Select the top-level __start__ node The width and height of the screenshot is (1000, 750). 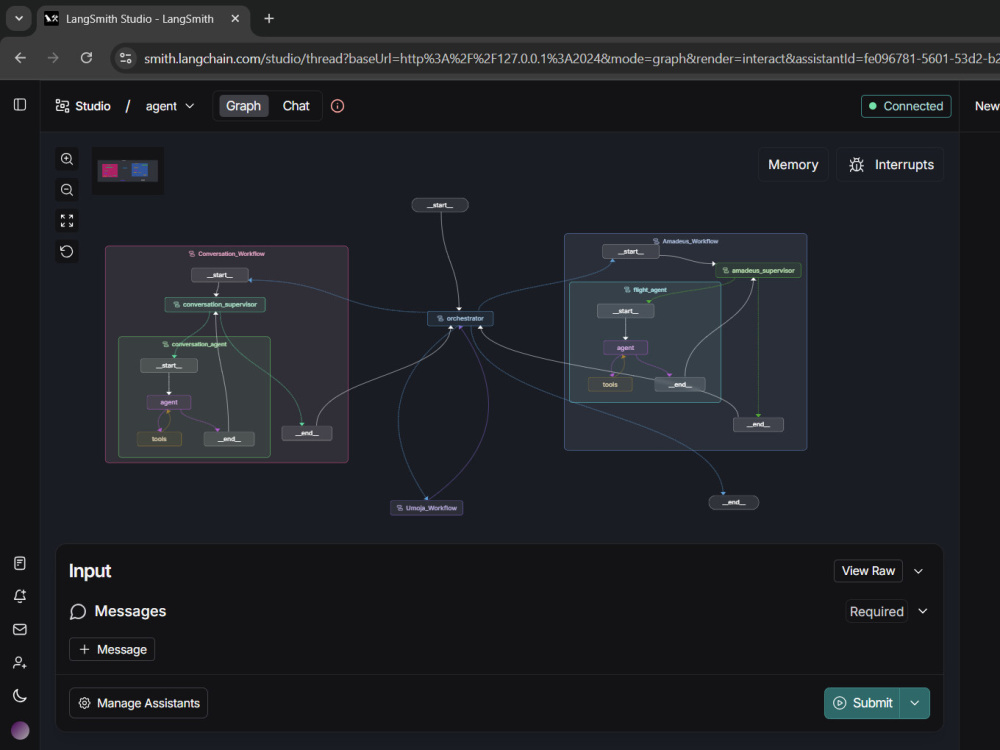tap(440, 205)
